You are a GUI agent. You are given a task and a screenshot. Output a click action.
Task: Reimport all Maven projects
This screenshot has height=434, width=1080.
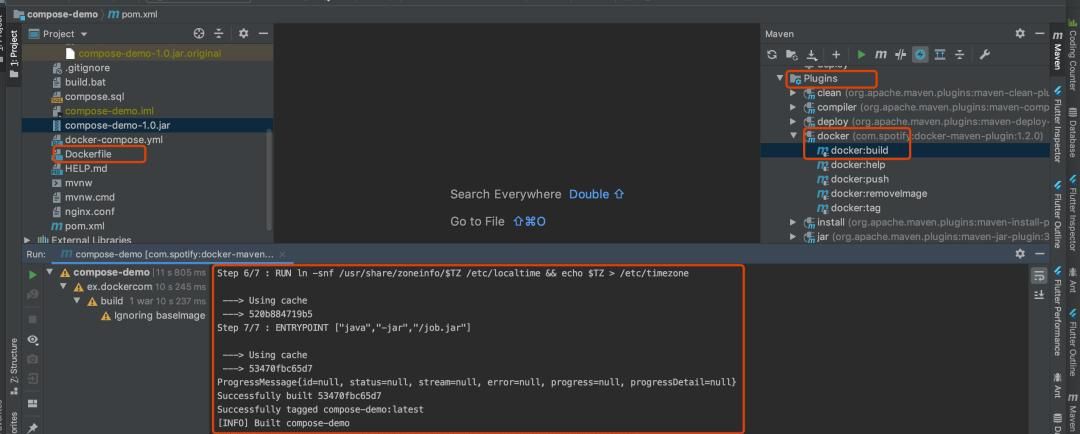click(x=772, y=54)
